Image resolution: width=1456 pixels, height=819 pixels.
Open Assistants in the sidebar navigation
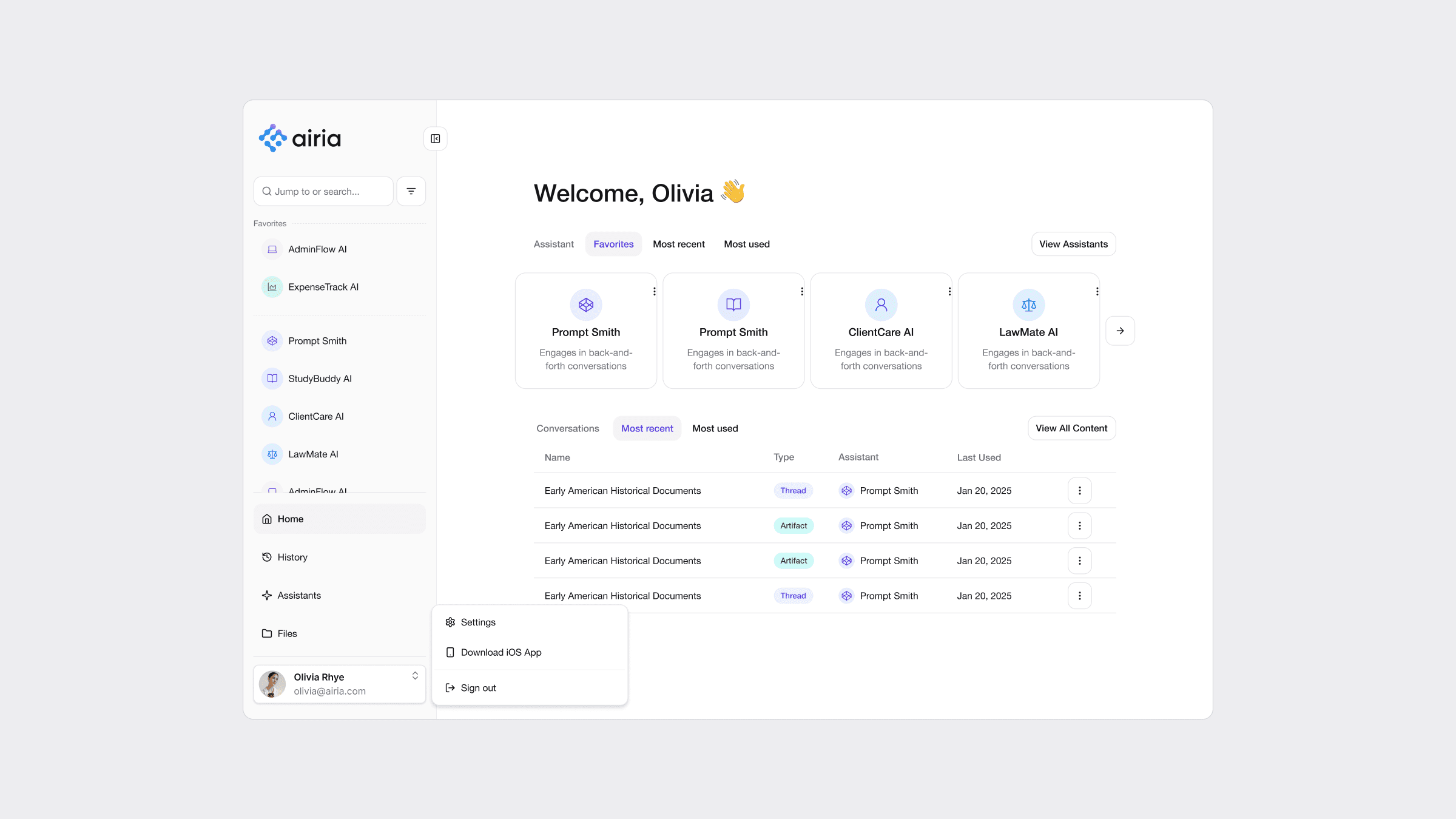coord(298,595)
